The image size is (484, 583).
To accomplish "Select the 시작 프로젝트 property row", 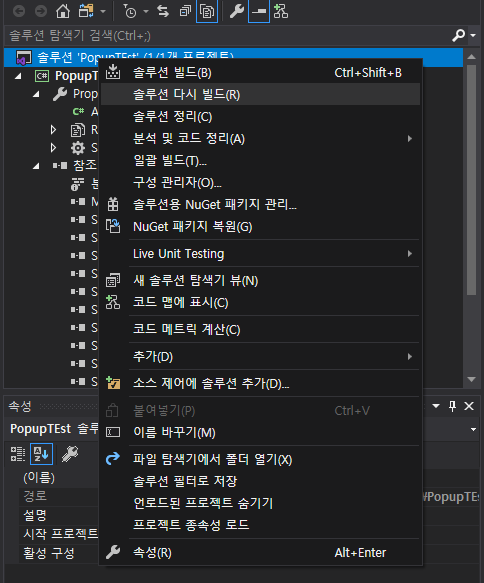I will click(58, 534).
